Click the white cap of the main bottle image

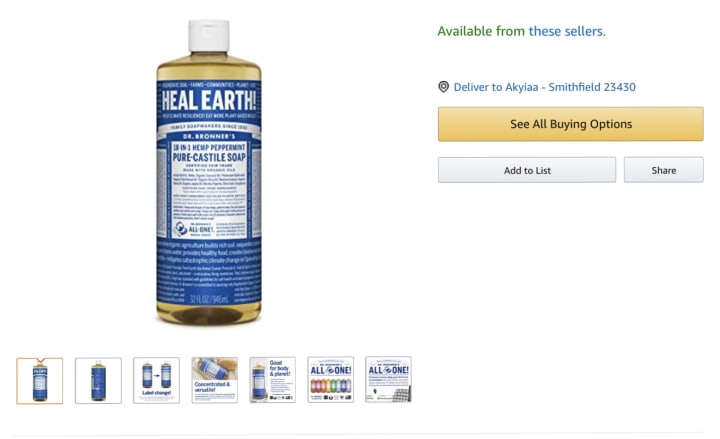(209, 35)
